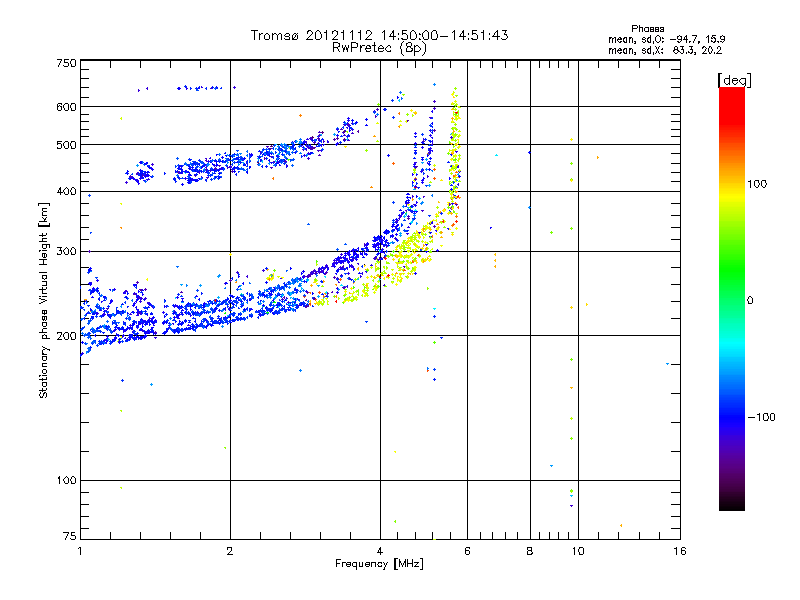Image resolution: width=800 pixels, height=600 pixels.
Task: Click the "[deg]" colorbar unit label
Action: 734,80
